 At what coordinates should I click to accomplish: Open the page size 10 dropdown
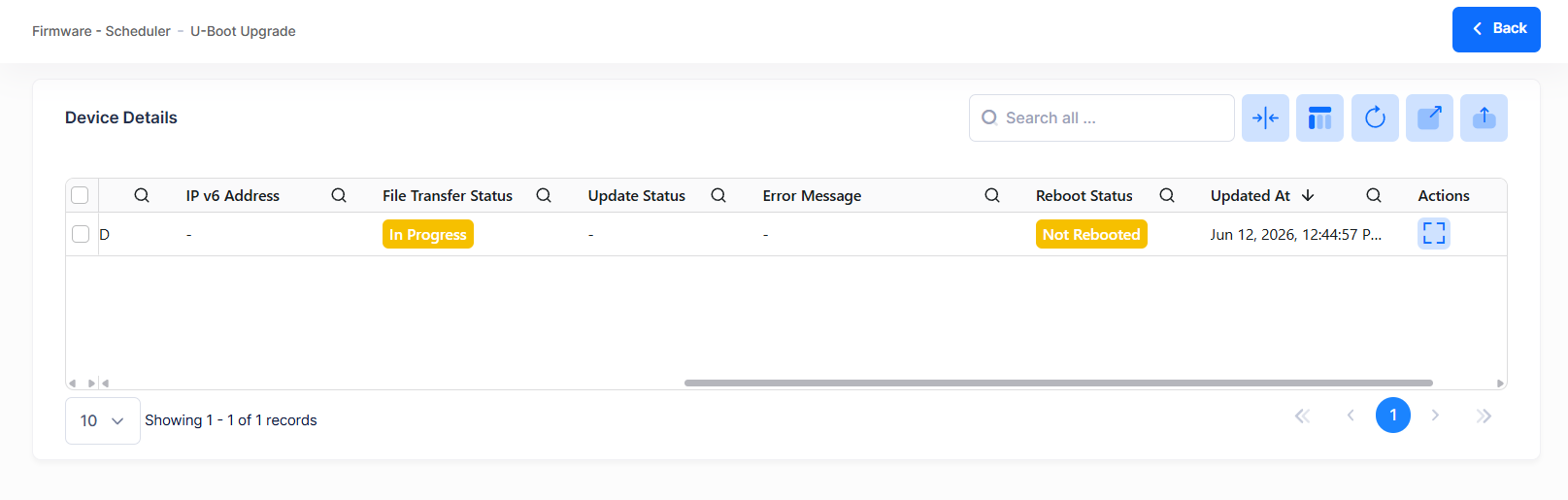(x=103, y=420)
